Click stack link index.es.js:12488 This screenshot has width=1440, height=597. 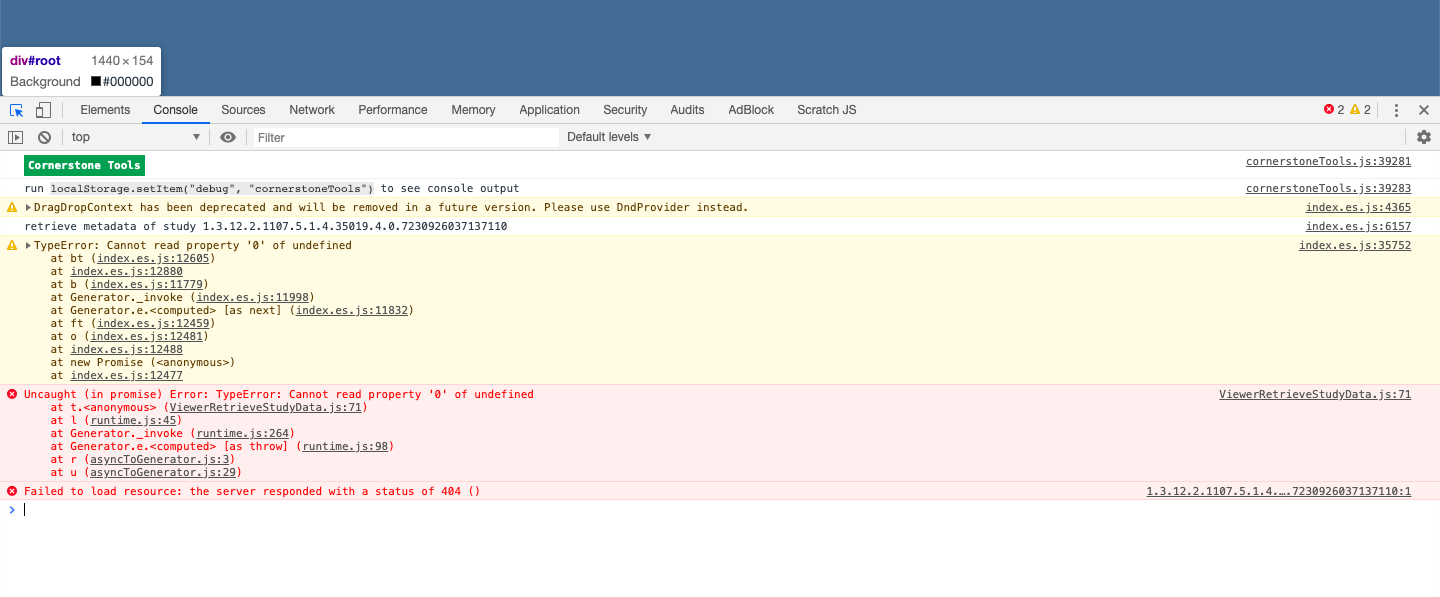(127, 349)
